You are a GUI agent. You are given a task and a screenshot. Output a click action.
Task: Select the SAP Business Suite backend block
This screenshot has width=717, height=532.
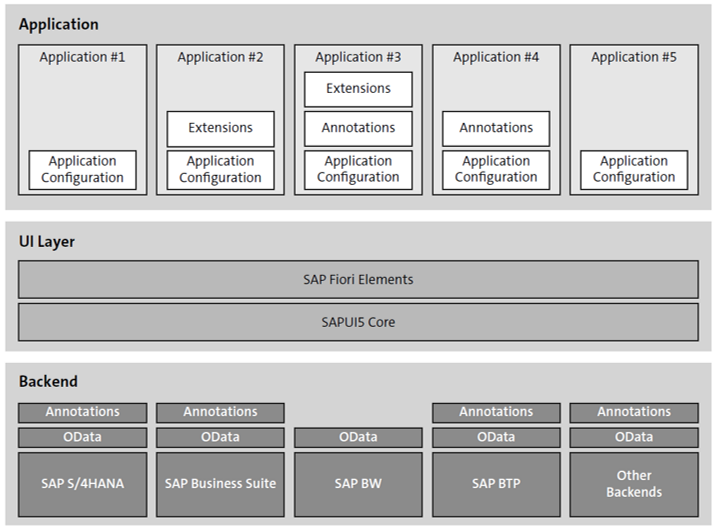click(220, 484)
